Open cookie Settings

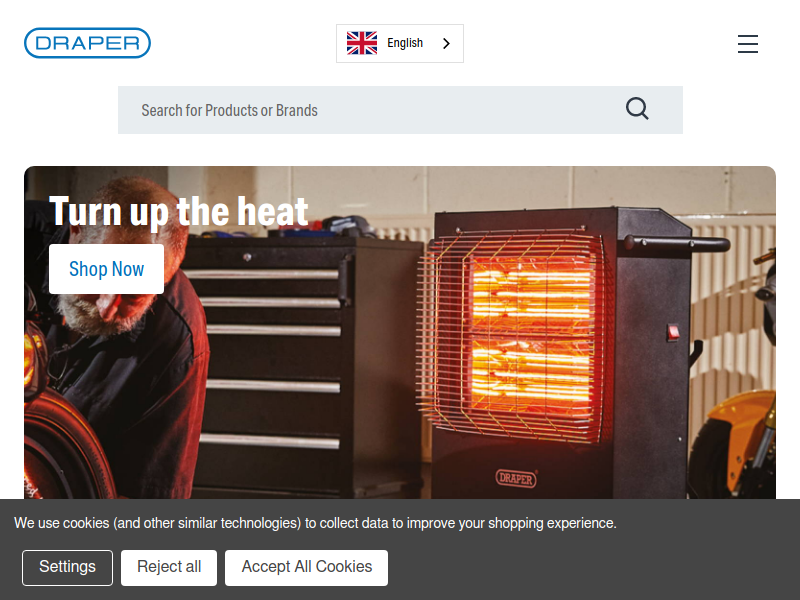67,567
